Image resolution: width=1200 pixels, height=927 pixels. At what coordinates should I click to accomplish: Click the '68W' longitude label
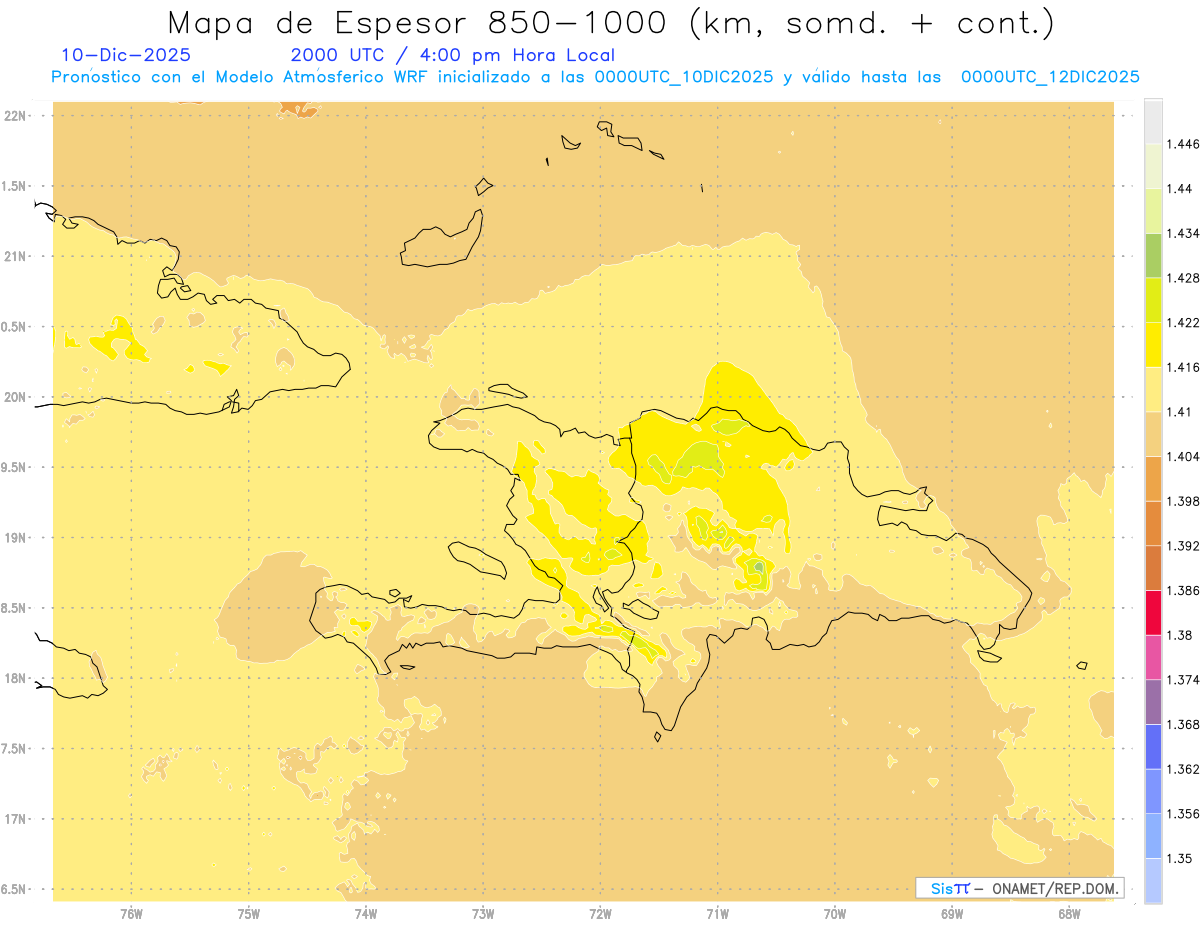click(x=1069, y=913)
